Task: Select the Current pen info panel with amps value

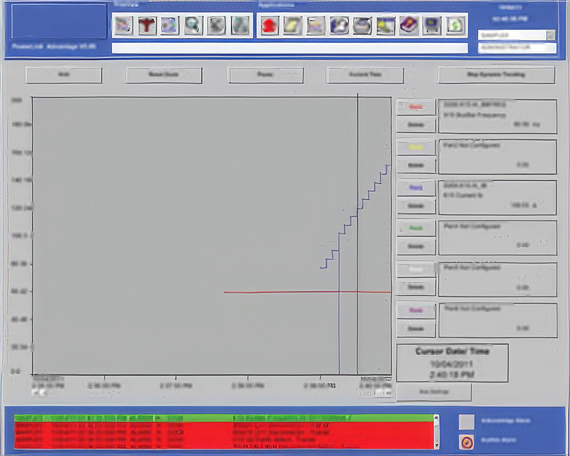Action: (497, 197)
